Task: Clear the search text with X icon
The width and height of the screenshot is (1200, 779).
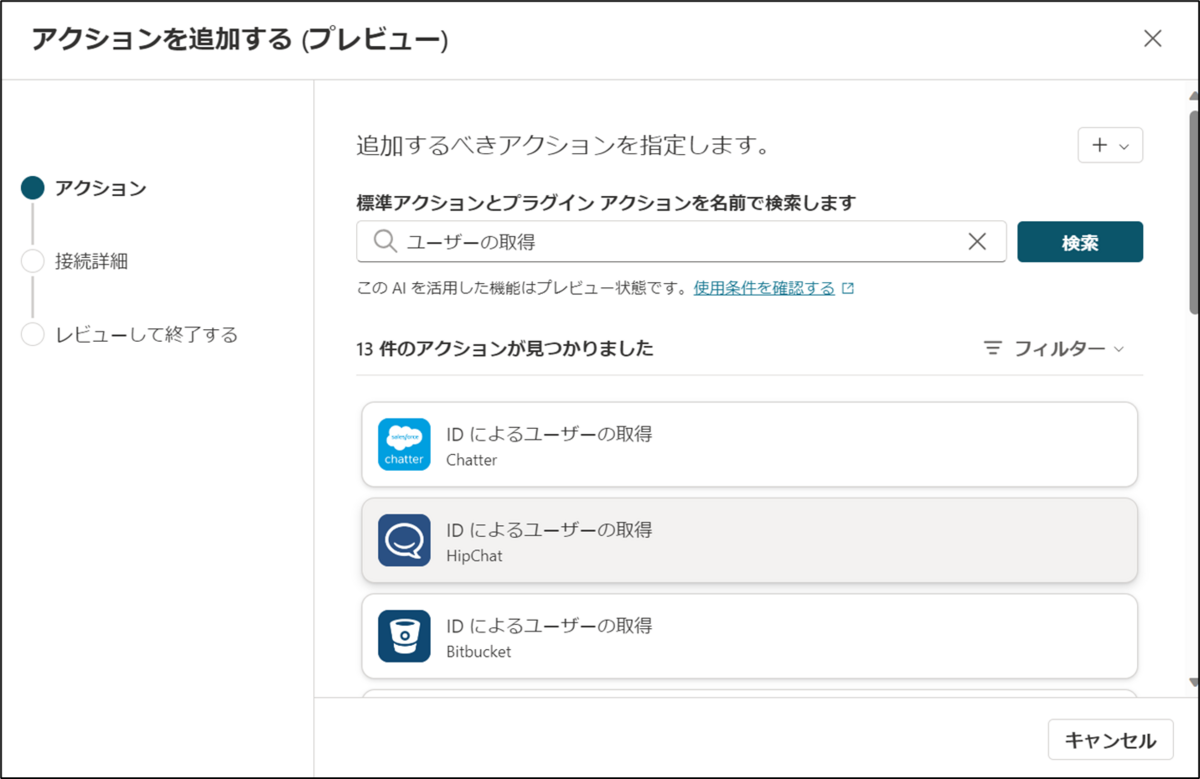Action: [x=977, y=241]
